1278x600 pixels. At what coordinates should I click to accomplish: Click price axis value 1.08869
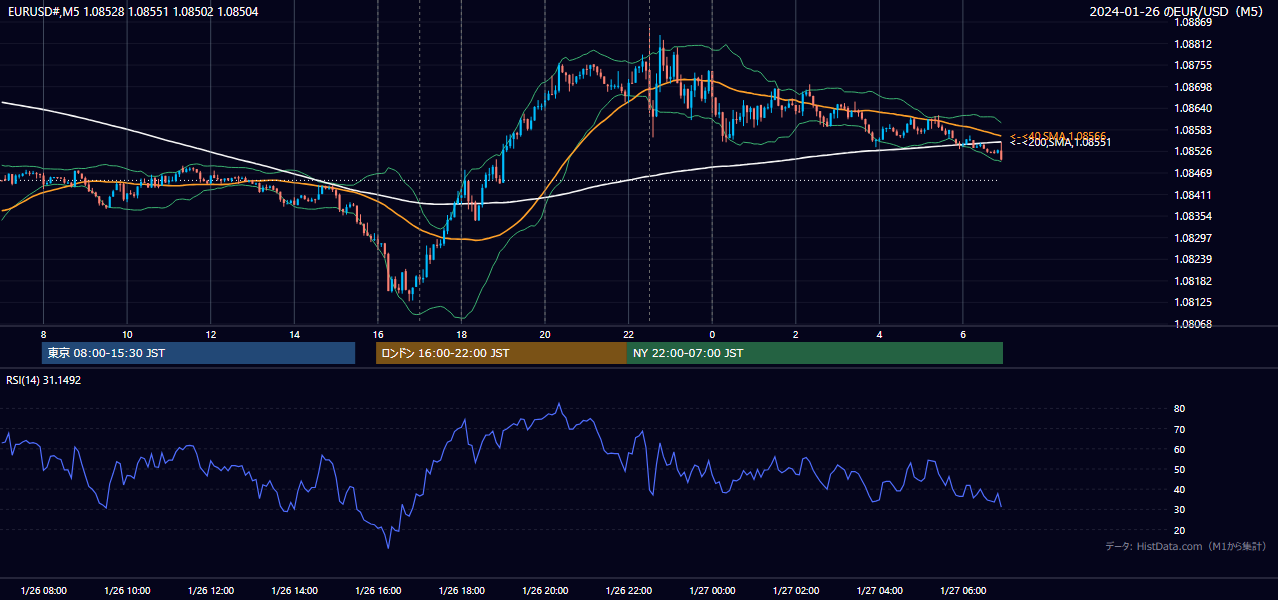tap(1194, 22)
